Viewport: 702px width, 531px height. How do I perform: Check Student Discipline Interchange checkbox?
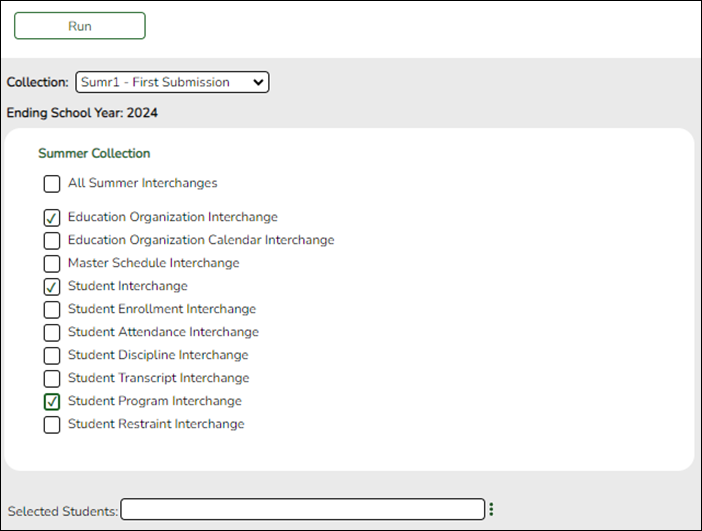(x=52, y=355)
